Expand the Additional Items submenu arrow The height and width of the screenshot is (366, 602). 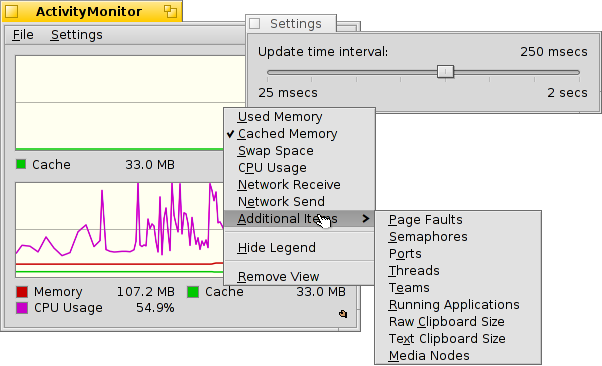click(x=366, y=219)
